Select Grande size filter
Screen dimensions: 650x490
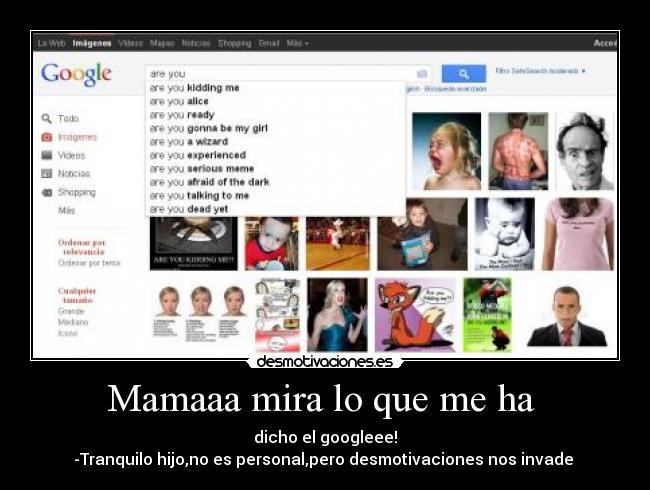click(x=71, y=311)
